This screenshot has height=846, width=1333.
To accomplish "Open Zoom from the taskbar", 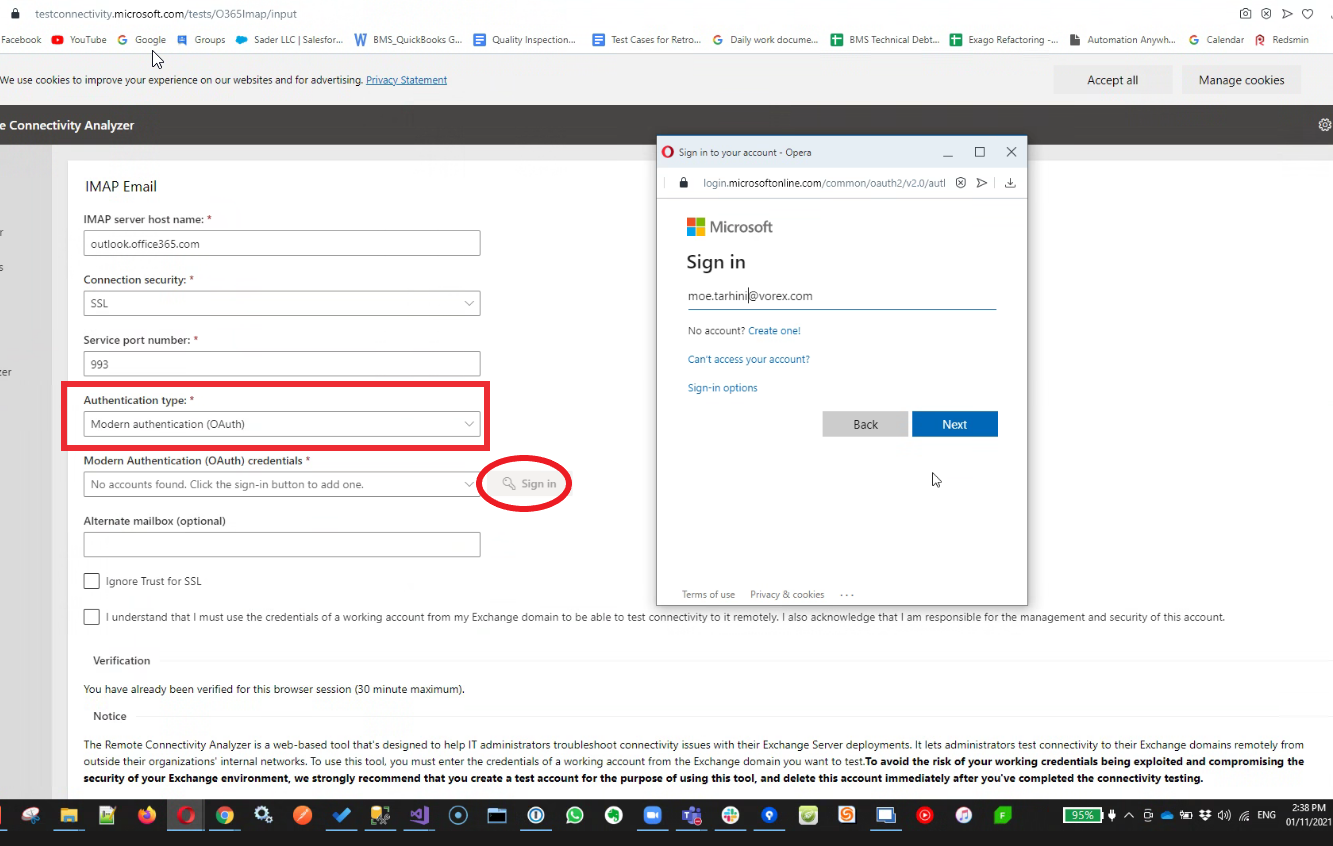I will (652, 815).
